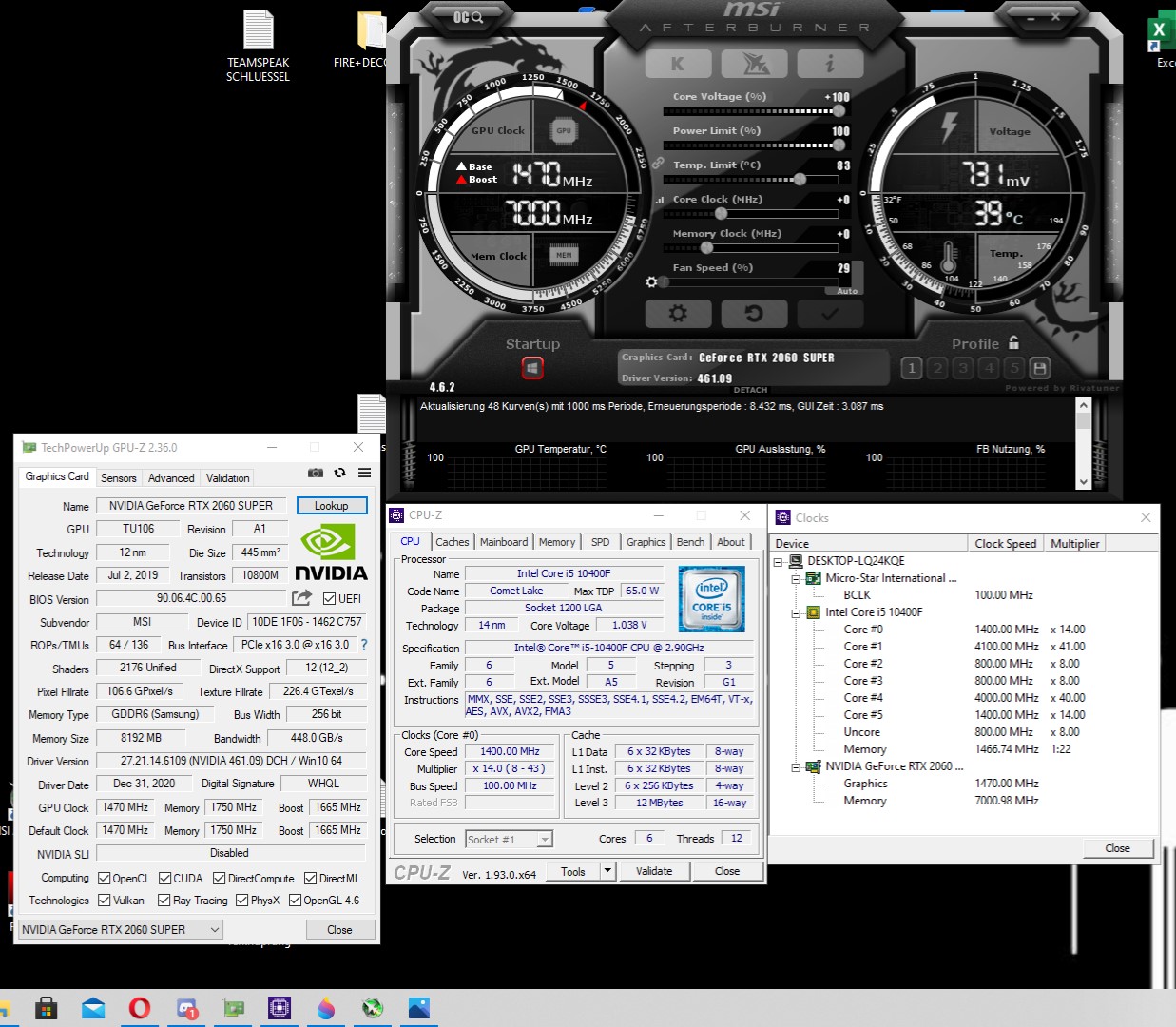Toggle Auto fan speed in Afterburner
This screenshot has height=1027, width=1176.
[847, 291]
